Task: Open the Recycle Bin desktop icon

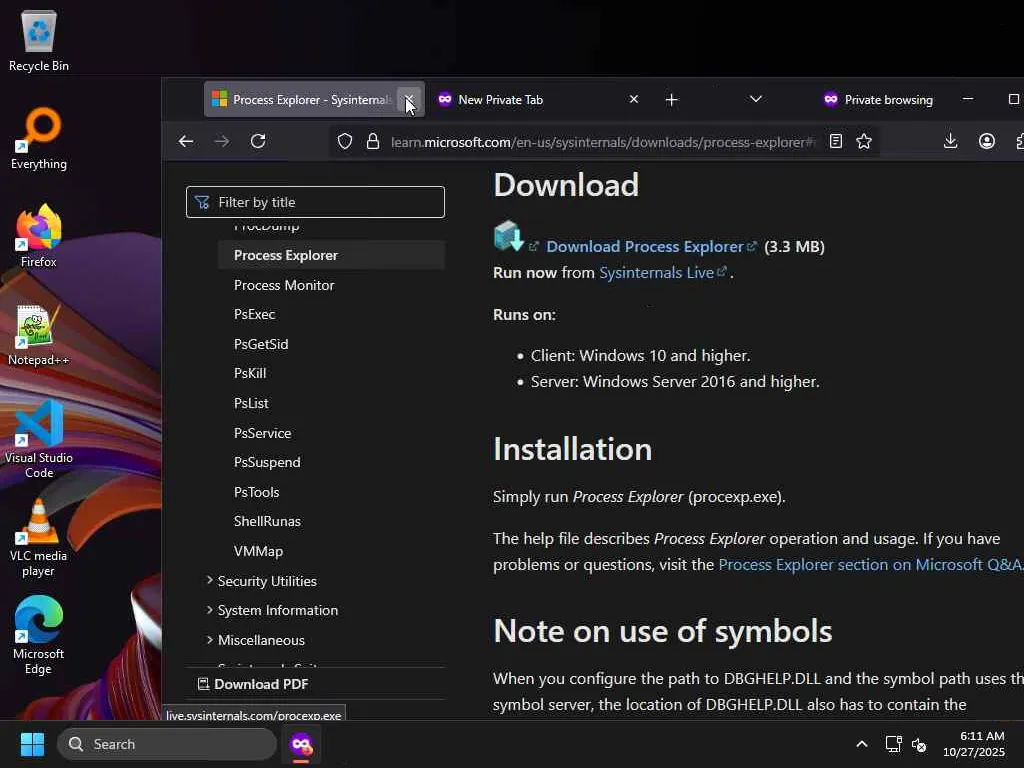Action: tap(39, 40)
